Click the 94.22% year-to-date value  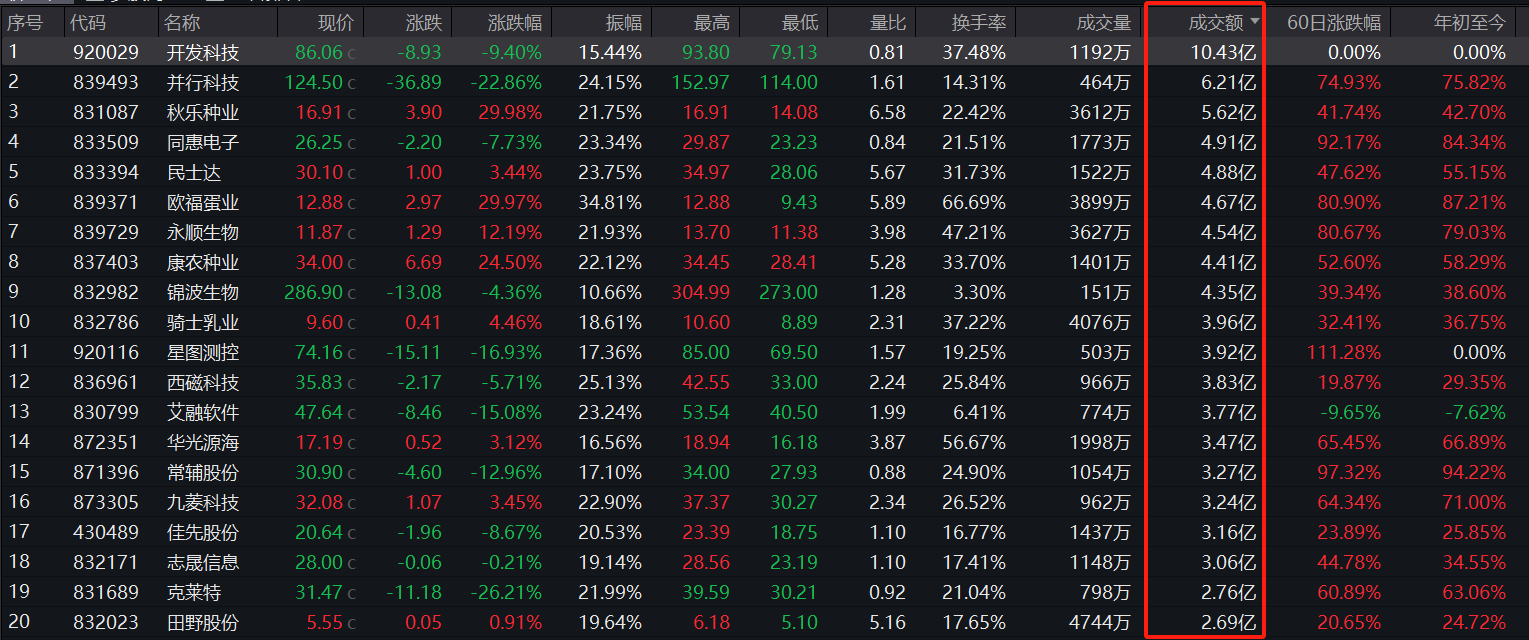click(x=1474, y=472)
